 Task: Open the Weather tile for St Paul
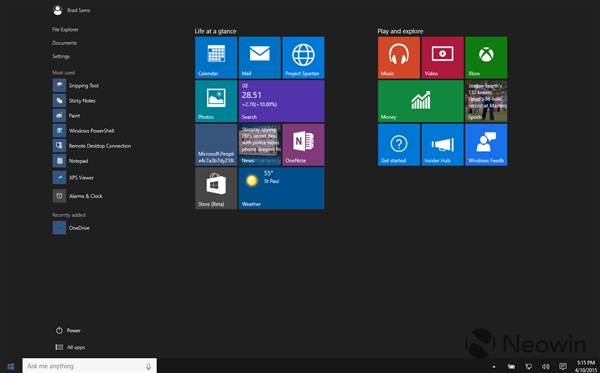282,189
